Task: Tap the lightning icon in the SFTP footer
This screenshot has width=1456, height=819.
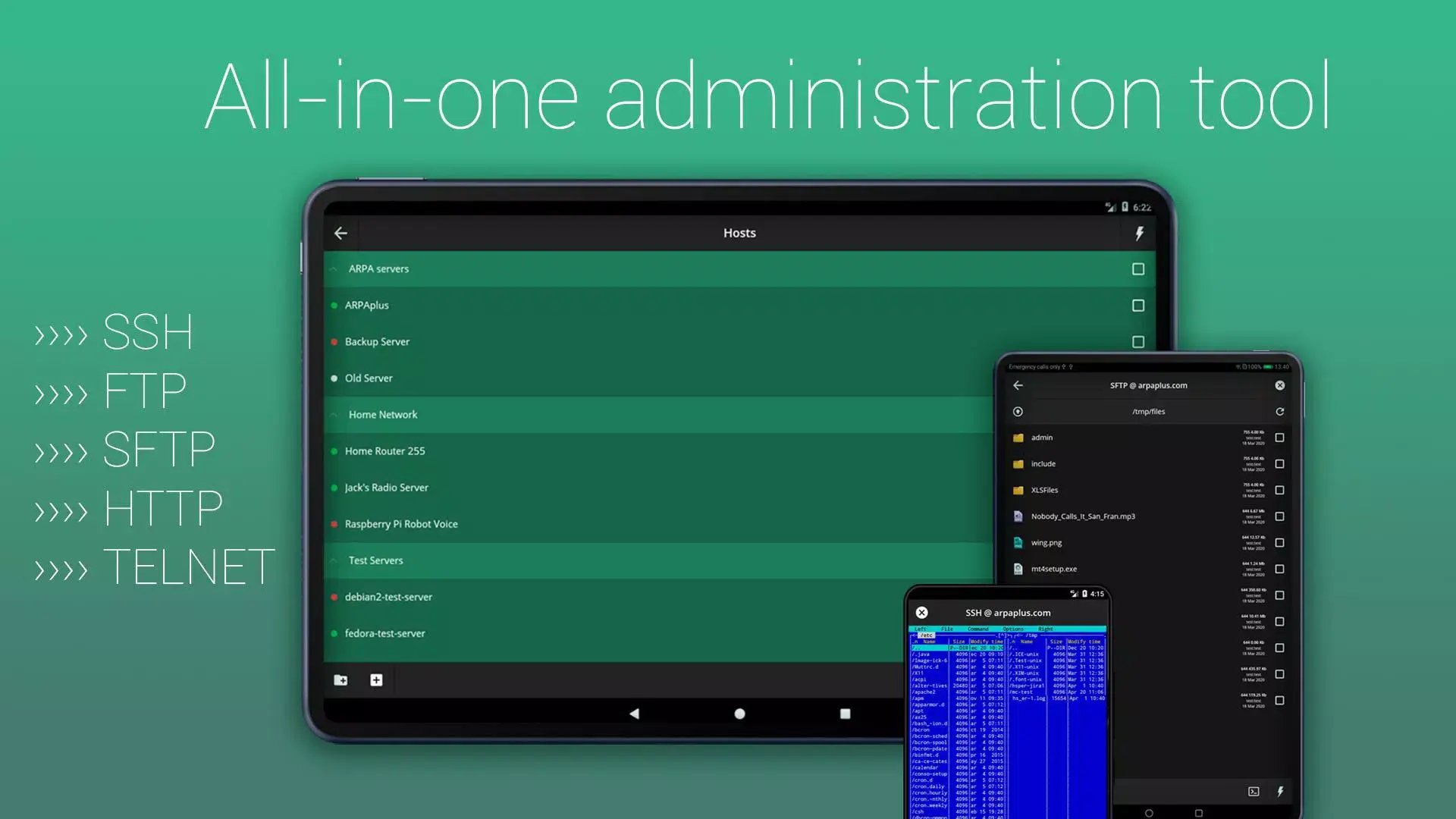Action: [1279, 792]
